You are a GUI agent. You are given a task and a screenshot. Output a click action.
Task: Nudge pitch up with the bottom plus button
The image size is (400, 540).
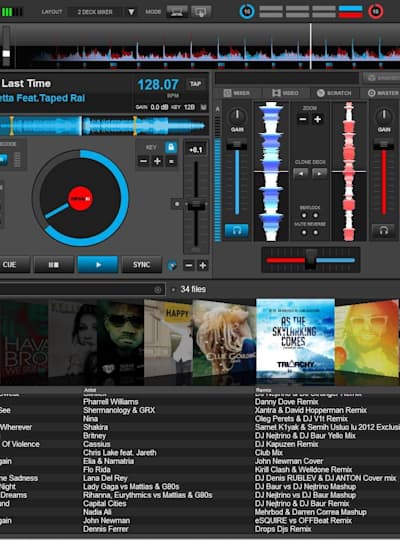(203, 266)
